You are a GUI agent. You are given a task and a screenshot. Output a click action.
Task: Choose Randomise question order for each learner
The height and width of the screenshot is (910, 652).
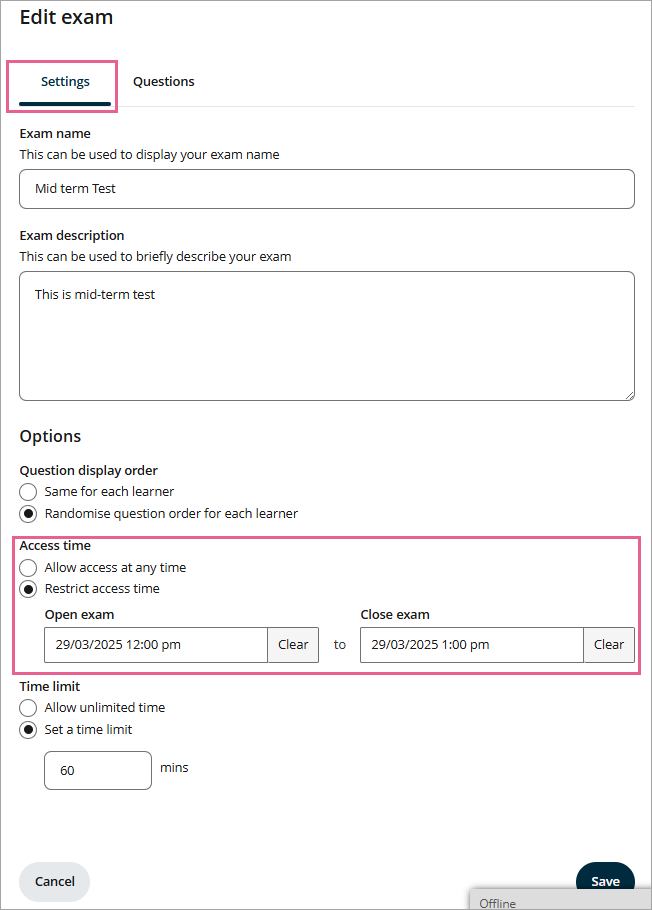coord(29,514)
